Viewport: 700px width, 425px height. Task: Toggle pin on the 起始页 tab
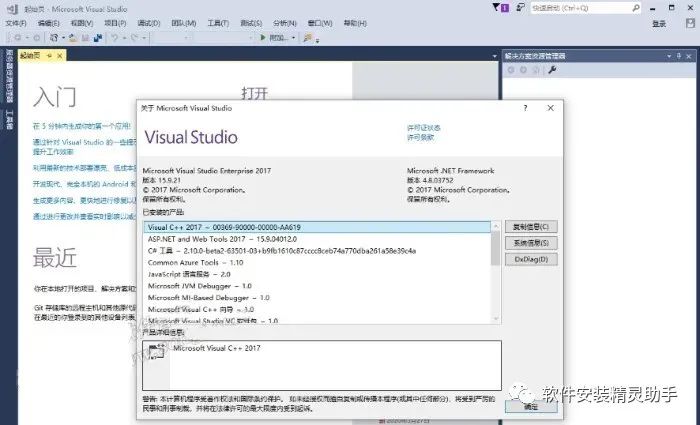(x=50, y=56)
